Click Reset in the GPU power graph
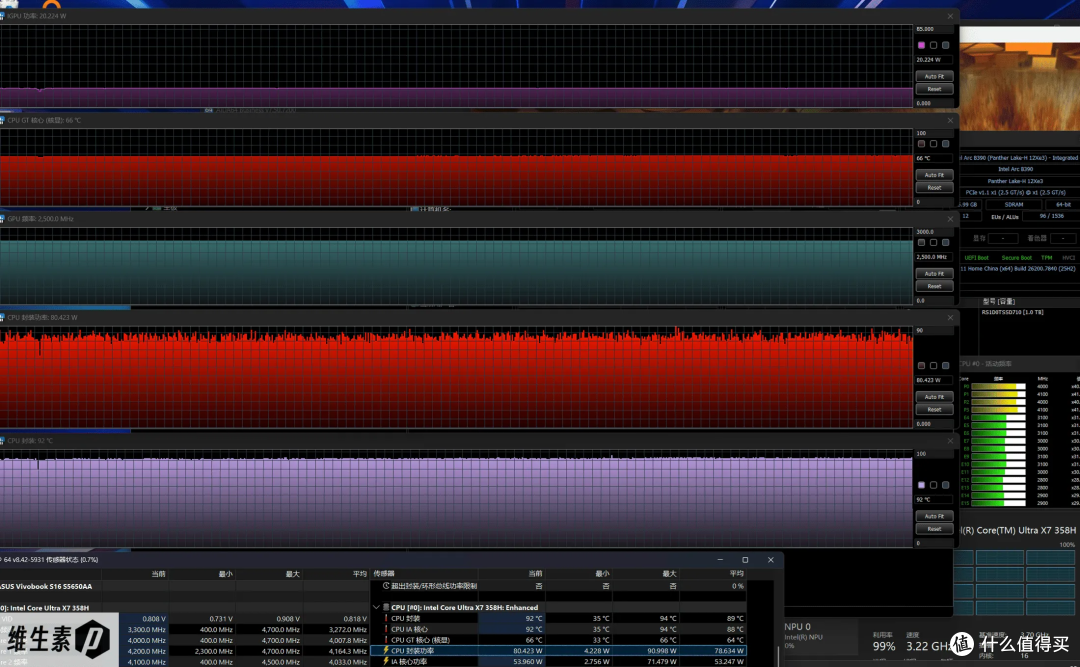1080x667 pixels. click(x=934, y=89)
